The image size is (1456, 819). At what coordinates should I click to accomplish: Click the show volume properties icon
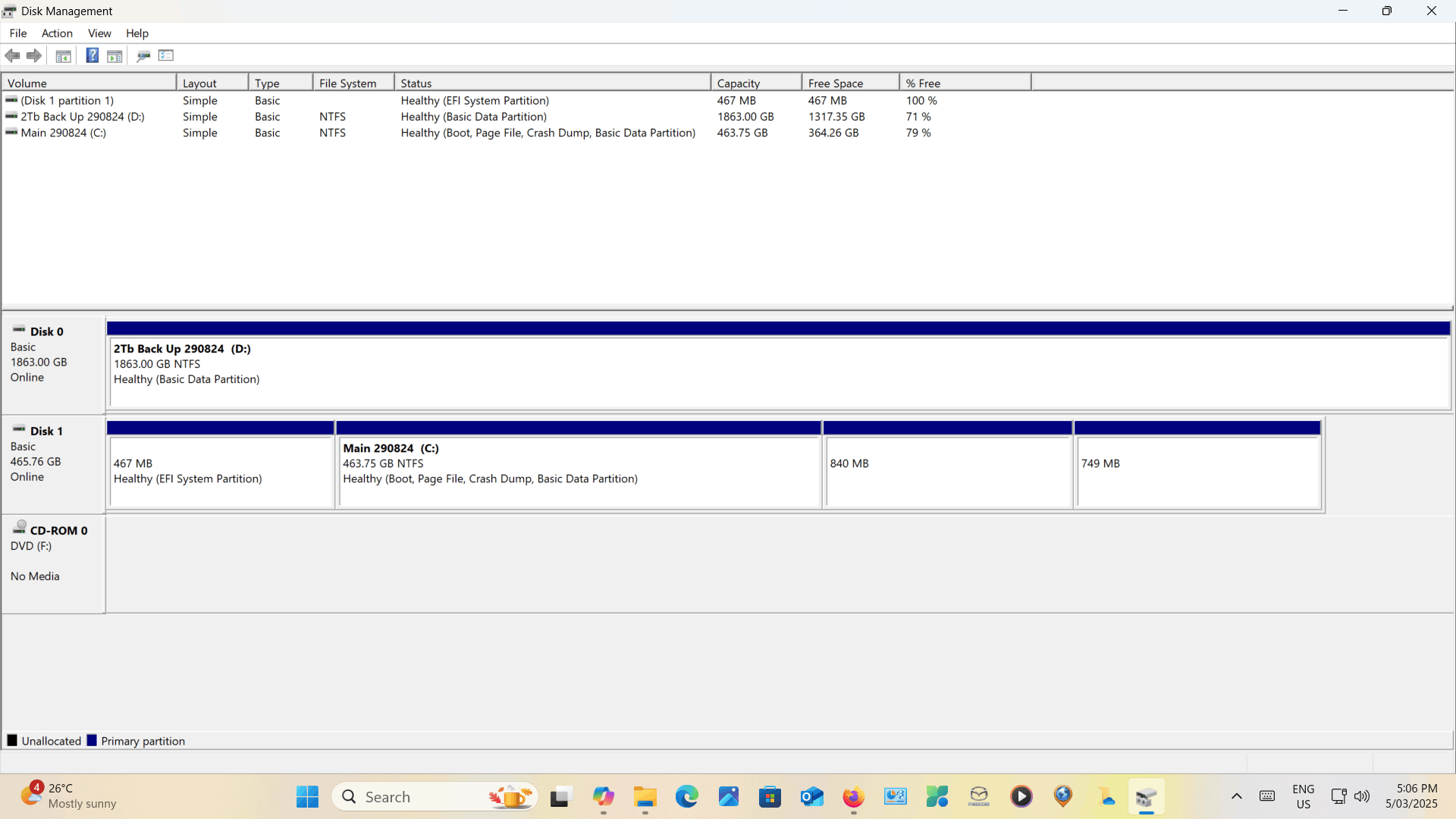coord(166,55)
